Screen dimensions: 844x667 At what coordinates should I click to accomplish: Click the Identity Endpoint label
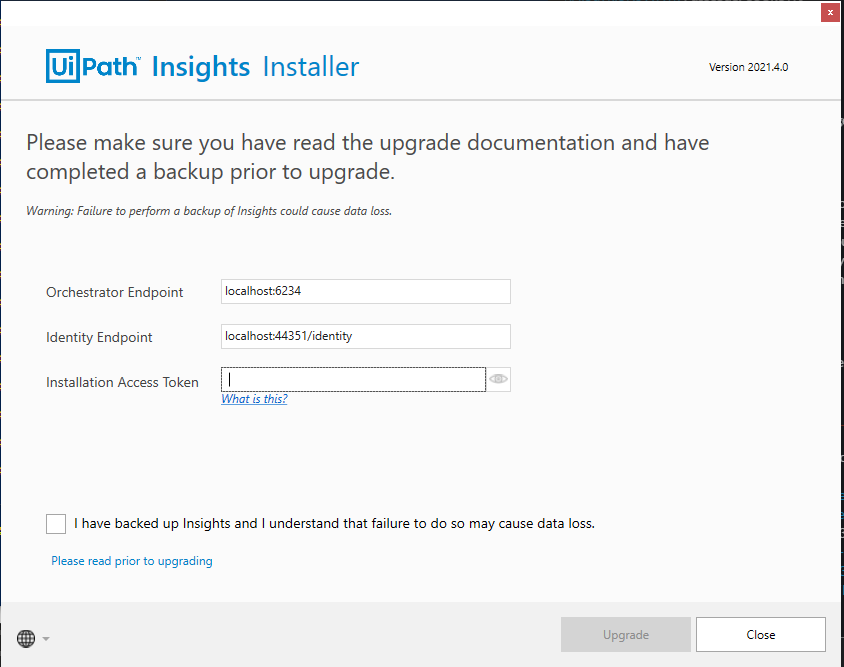tap(99, 338)
